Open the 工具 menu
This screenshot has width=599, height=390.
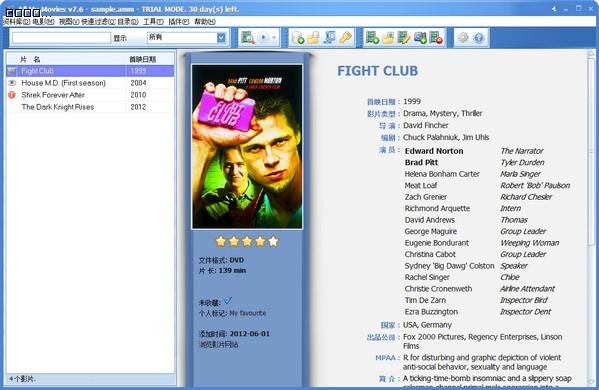pos(153,22)
